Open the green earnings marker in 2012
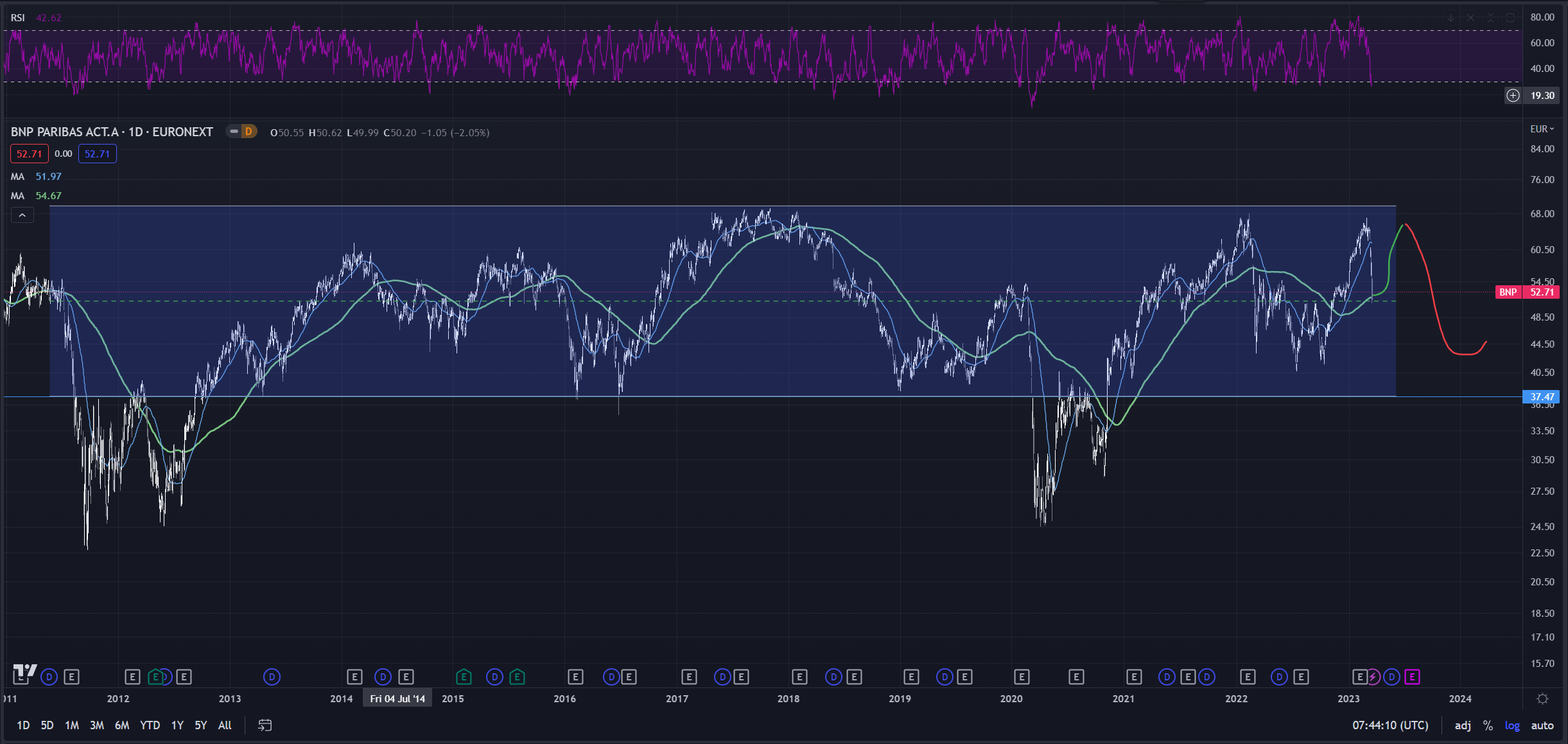 coord(155,677)
